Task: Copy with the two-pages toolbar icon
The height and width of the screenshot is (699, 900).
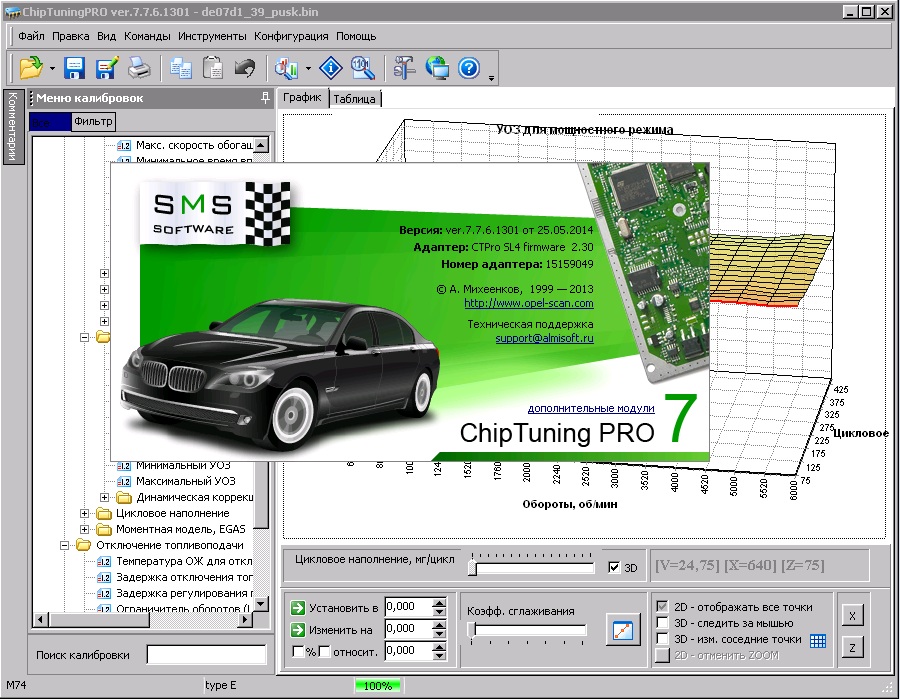Action: click(x=181, y=68)
